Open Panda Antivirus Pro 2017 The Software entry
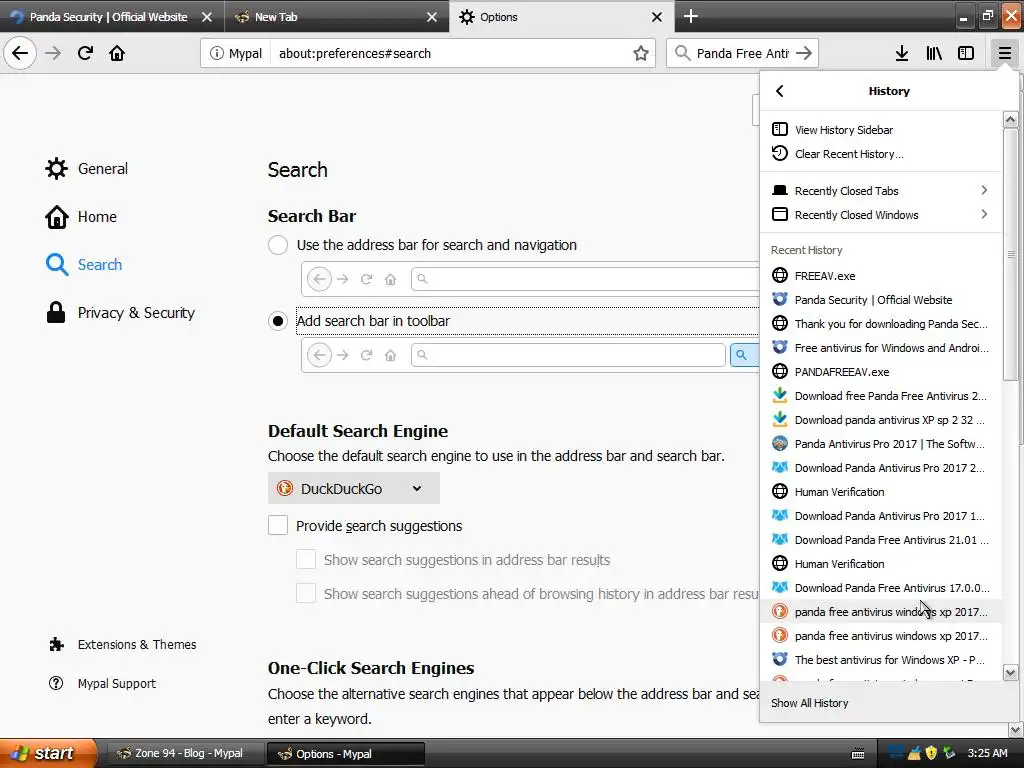Viewport: 1024px width, 768px height. click(880, 443)
